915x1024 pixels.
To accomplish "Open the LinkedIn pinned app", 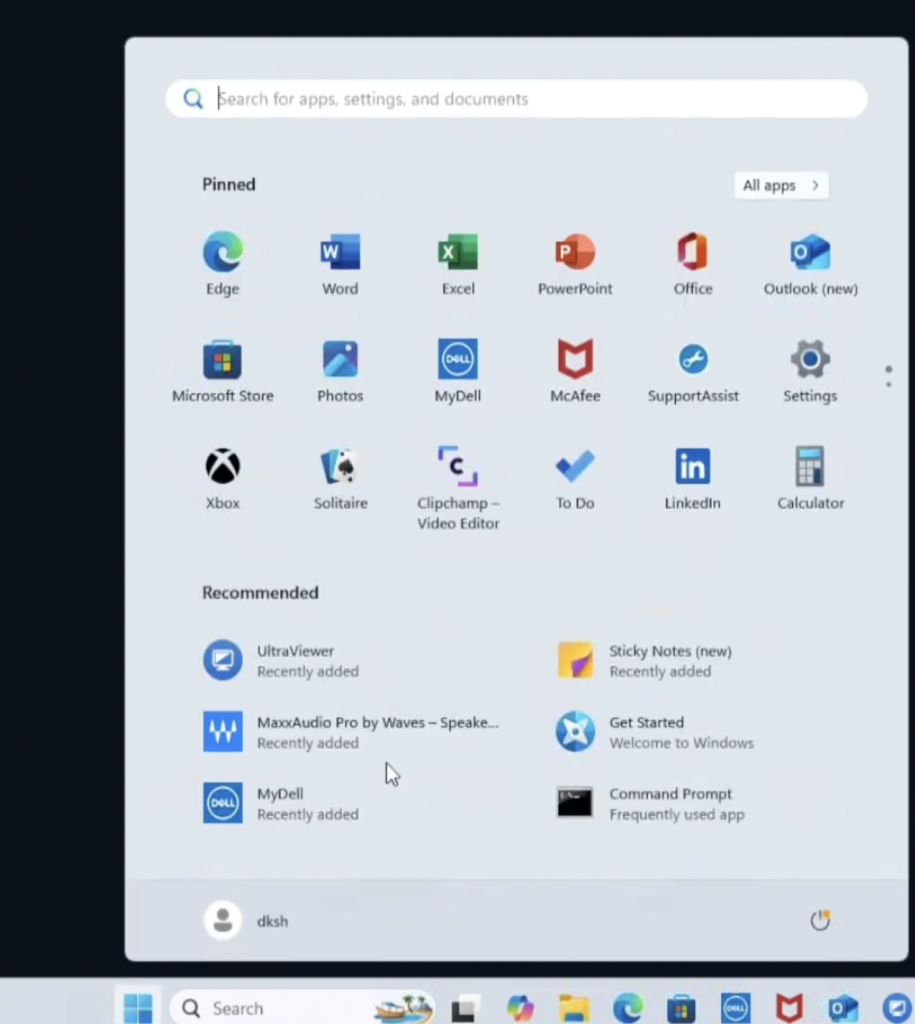I will pyautogui.click(x=693, y=476).
